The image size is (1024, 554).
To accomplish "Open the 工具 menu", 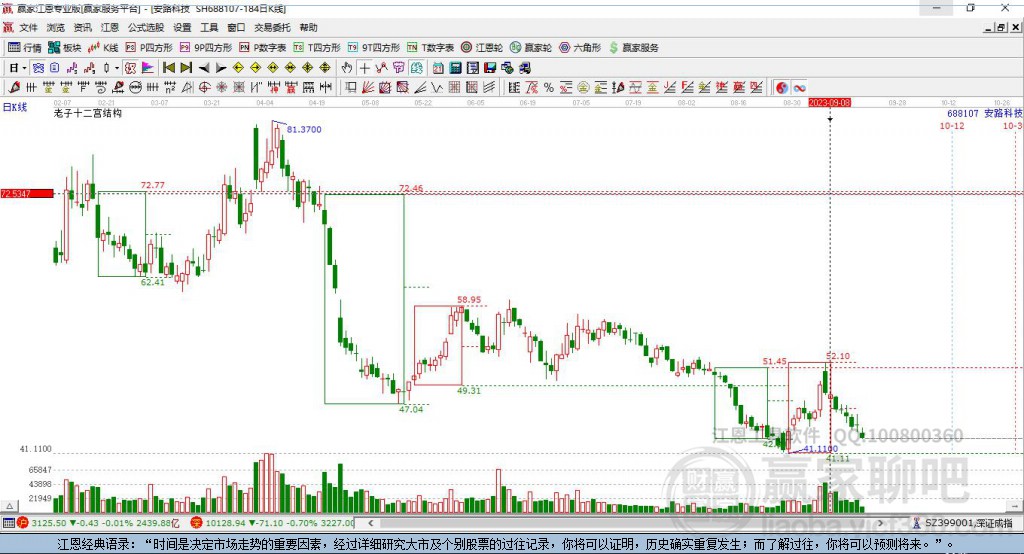I will (x=209, y=27).
